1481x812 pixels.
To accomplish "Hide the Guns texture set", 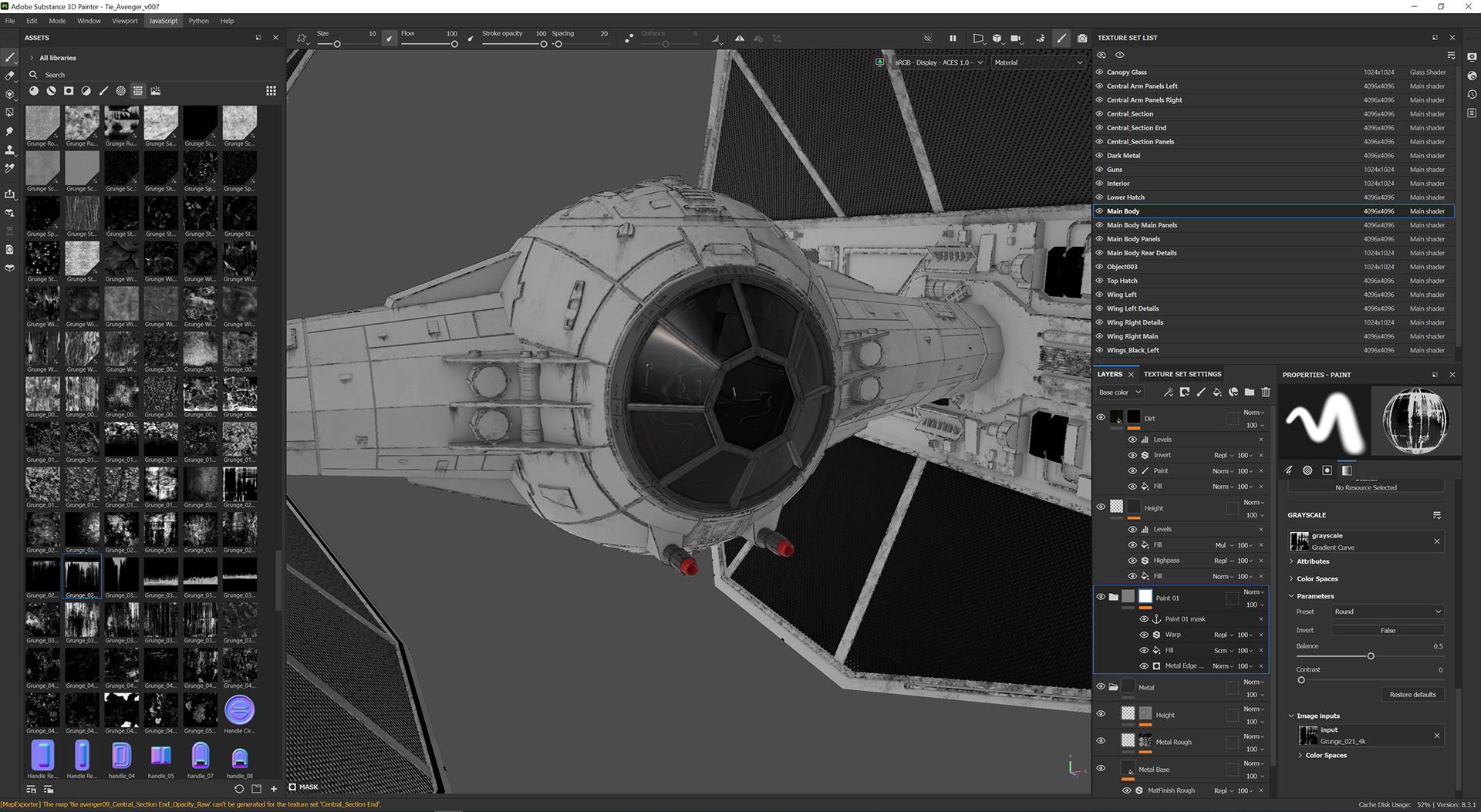I will click(x=1100, y=170).
